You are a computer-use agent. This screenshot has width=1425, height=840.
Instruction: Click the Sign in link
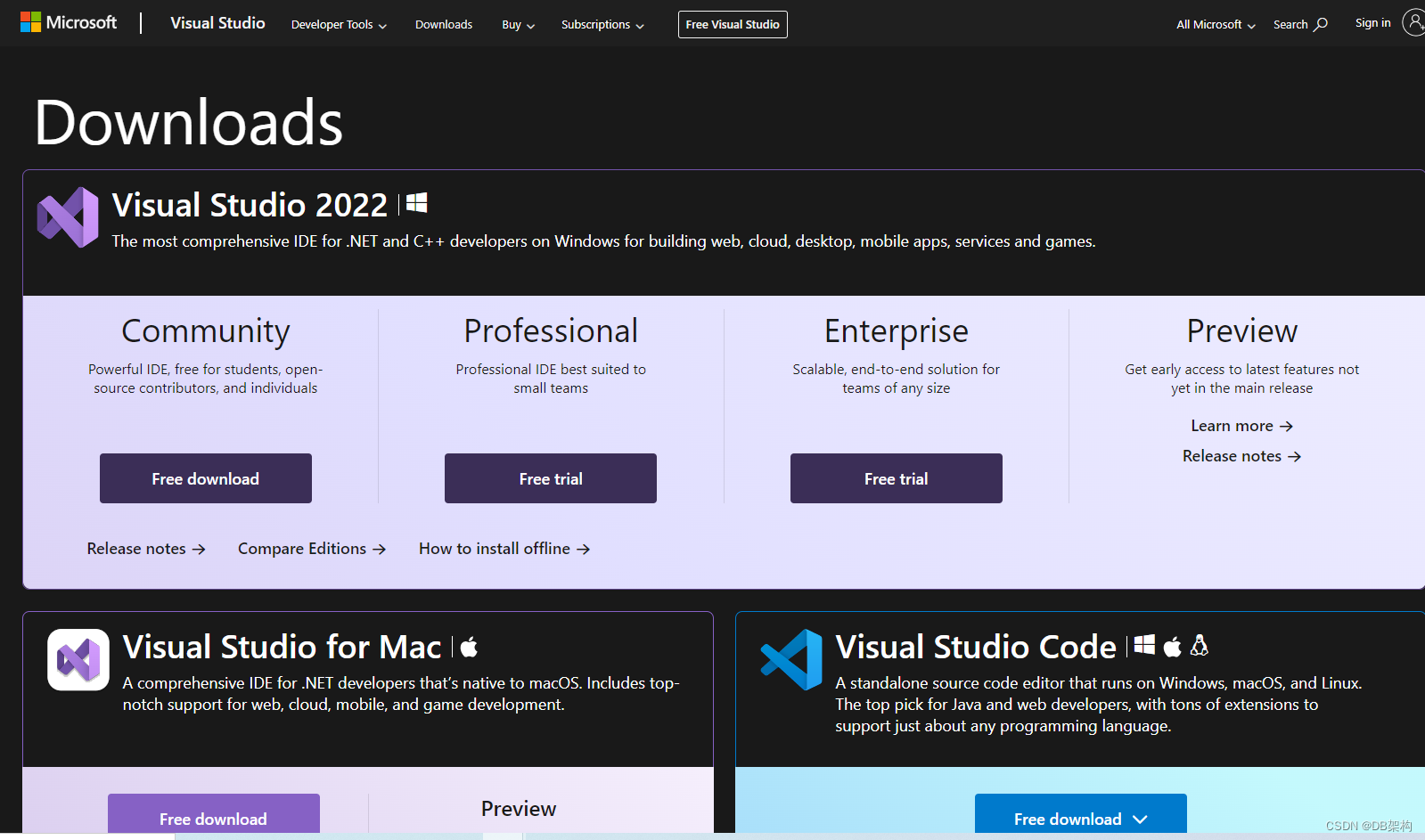point(1372,23)
